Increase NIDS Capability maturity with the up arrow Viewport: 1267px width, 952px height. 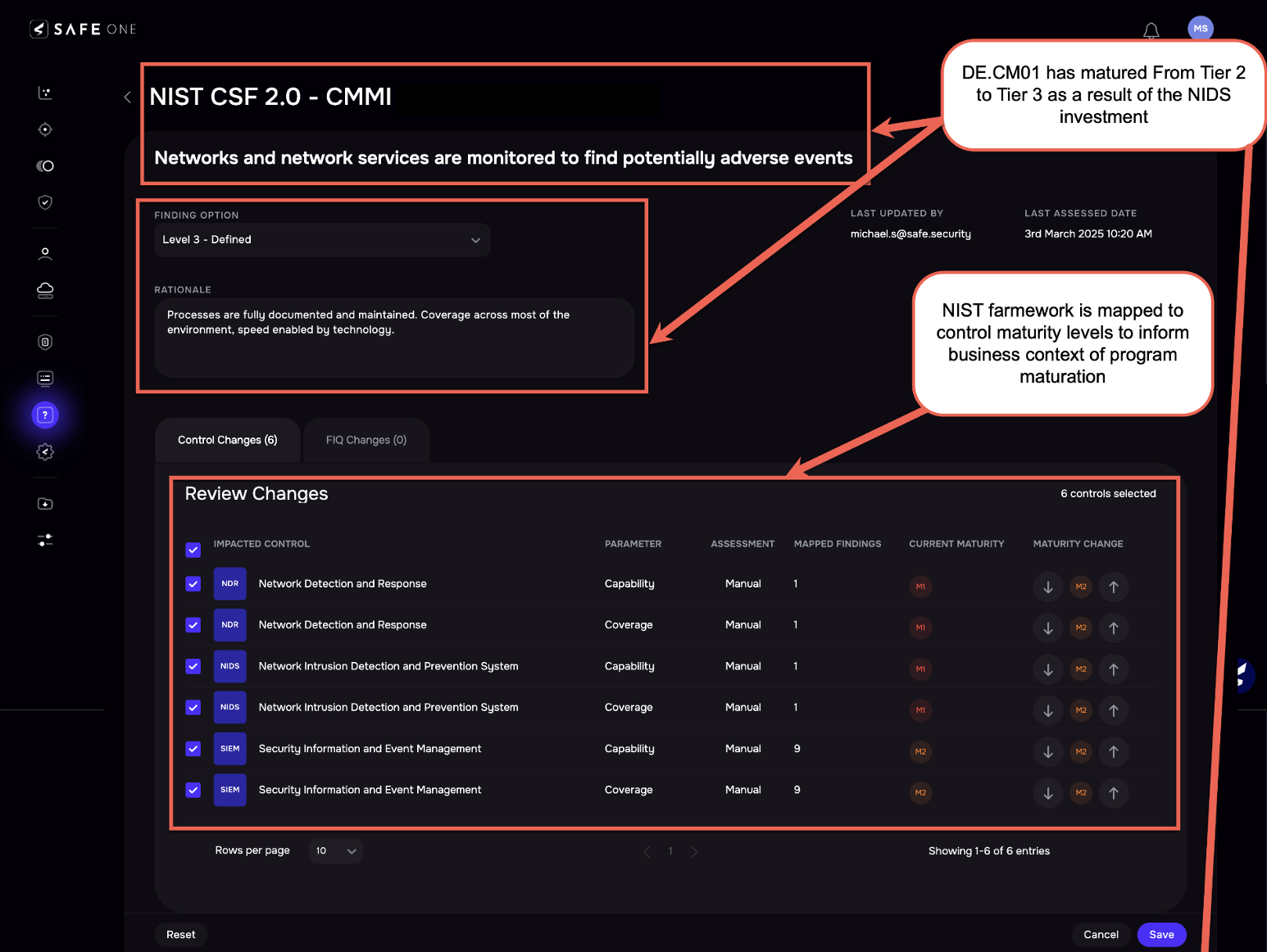click(1113, 669)
